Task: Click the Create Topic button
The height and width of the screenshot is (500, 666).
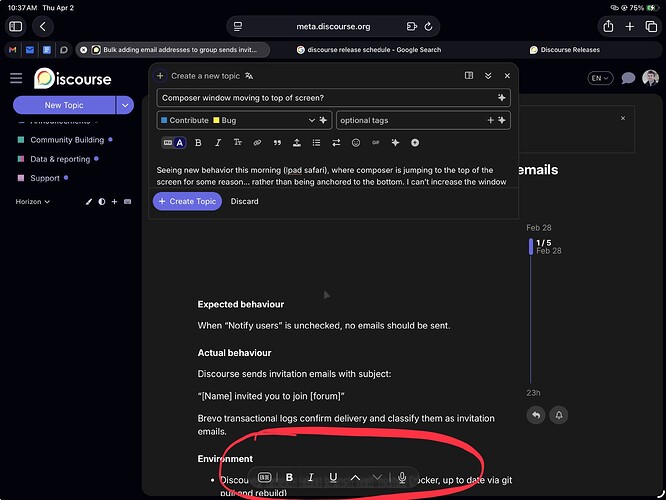Action: (187, 201)
